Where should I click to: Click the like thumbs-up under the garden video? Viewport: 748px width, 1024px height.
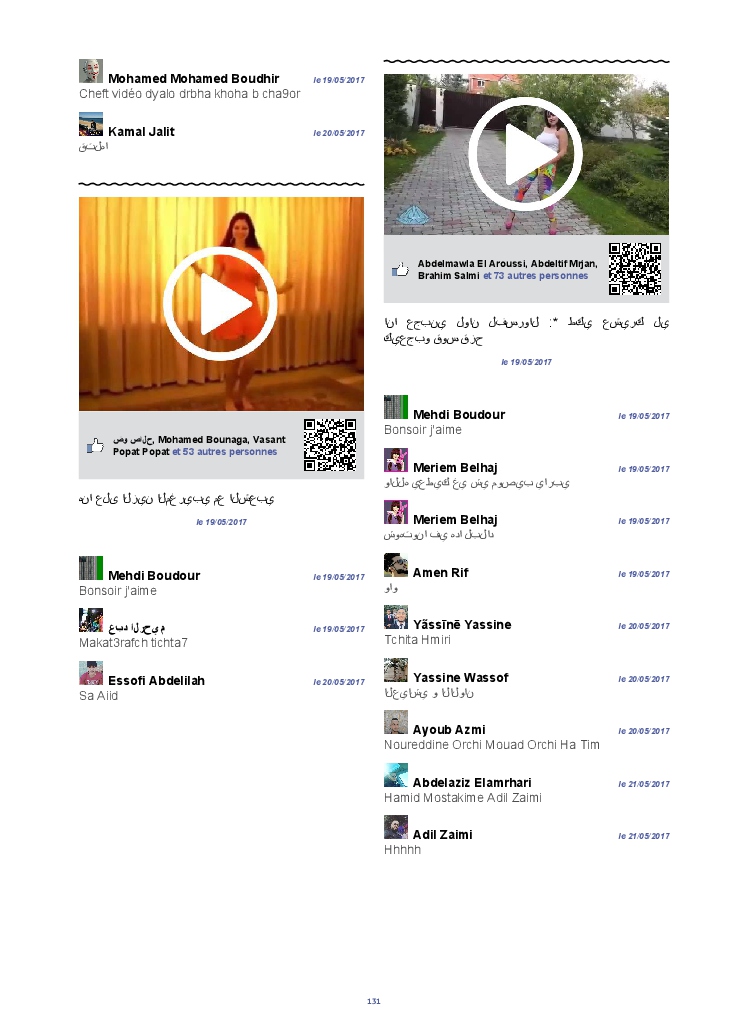(400, 270)
